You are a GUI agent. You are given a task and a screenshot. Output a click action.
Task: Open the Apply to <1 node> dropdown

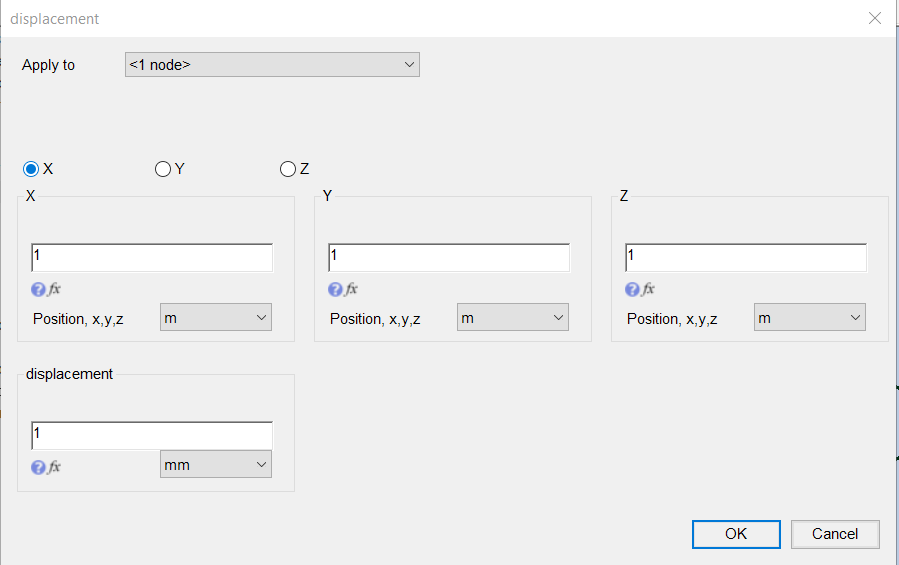[x=272, y=65]
